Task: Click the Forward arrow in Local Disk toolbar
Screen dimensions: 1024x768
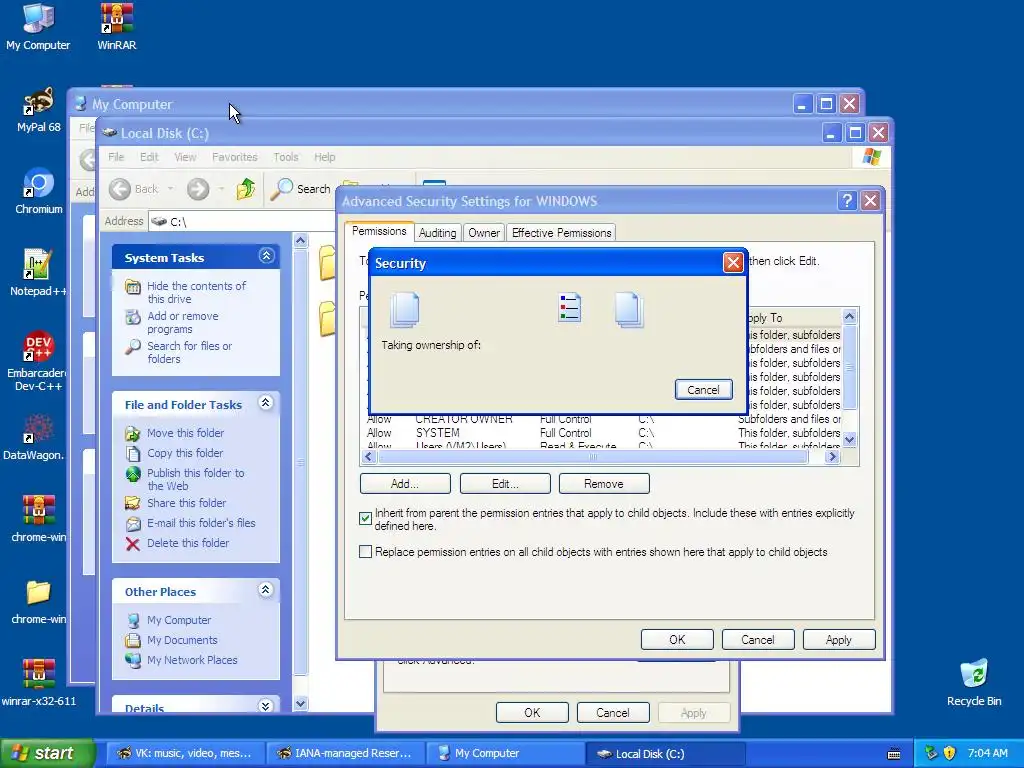Action: [198, 189]
